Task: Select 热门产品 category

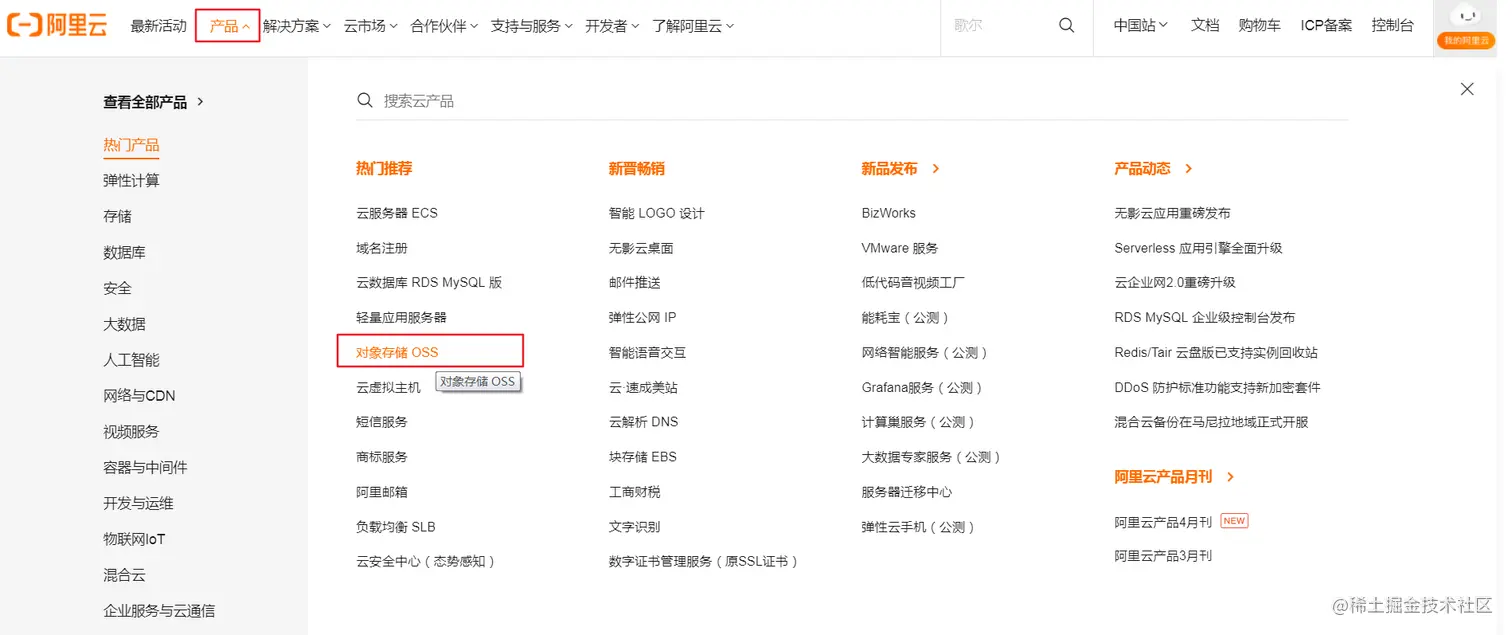Action: tap(131, 145)
